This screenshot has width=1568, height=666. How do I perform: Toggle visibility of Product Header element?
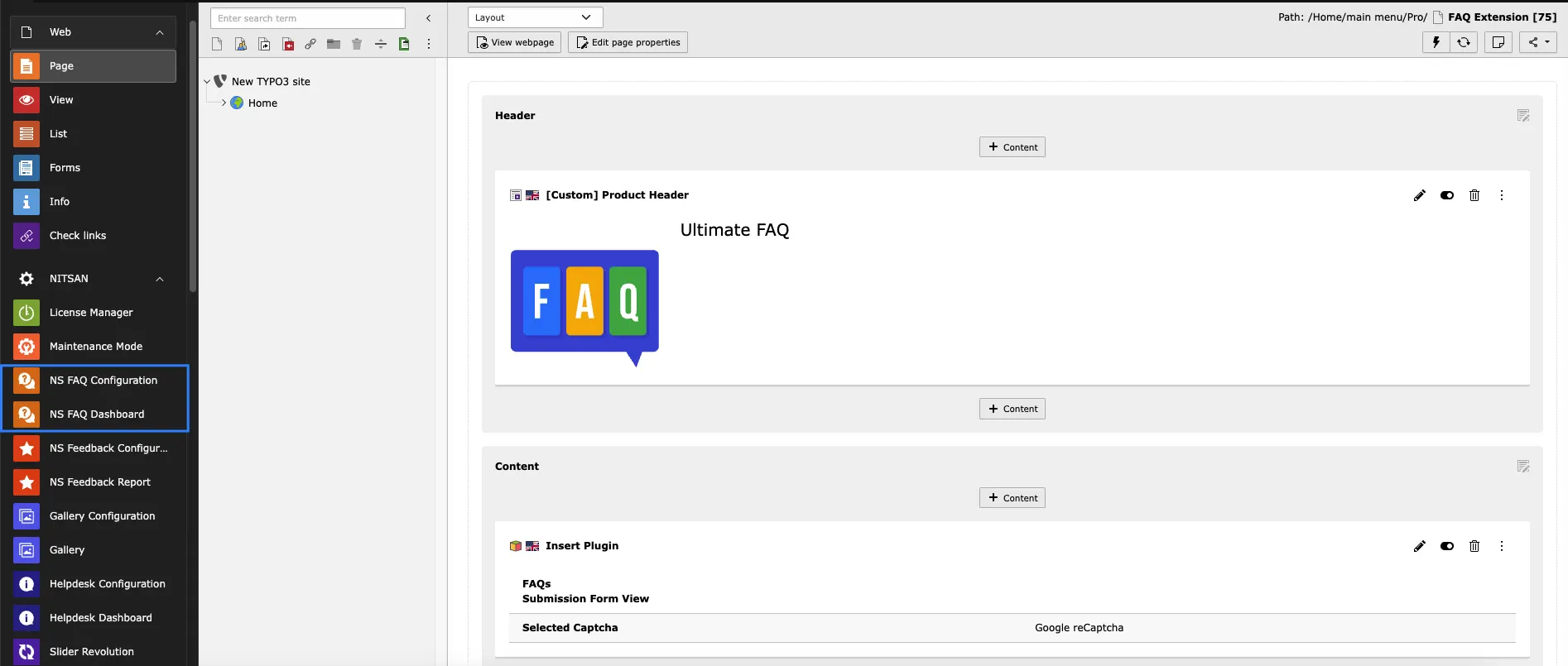pyautogui.click(x=1447, y=195)
